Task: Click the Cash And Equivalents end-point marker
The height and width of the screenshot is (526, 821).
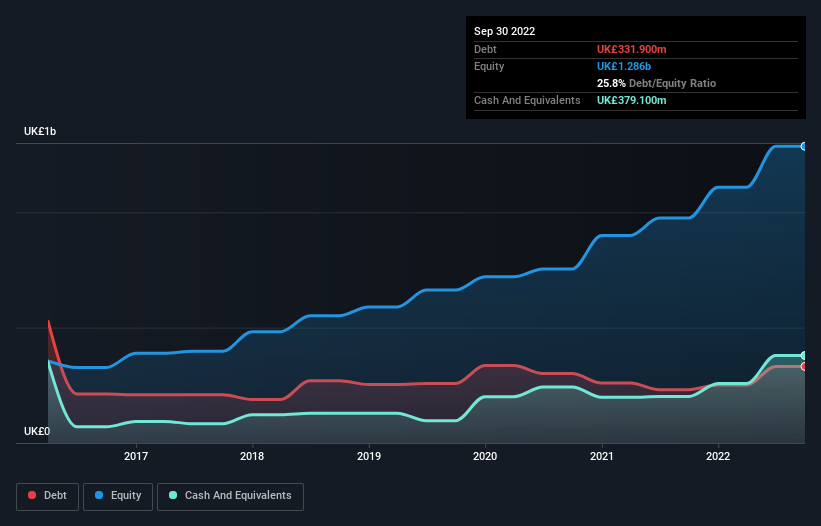Action: 804,355
